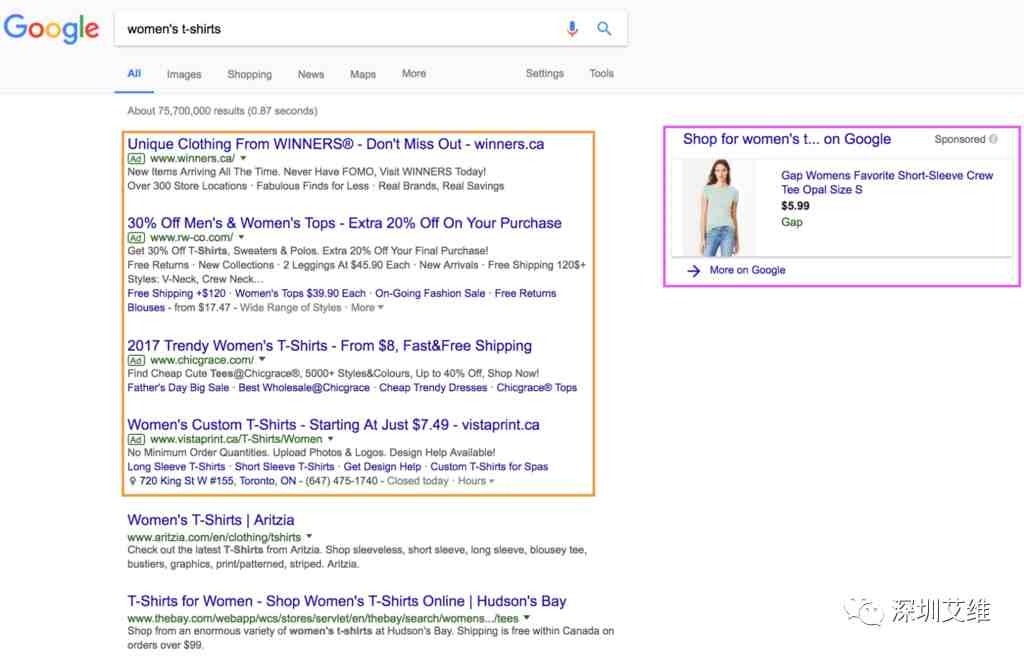Expand dropdown arrow next to www.rw-co.com
The width and height of the screenshot is (1024, 656).
tap(242, 237)
